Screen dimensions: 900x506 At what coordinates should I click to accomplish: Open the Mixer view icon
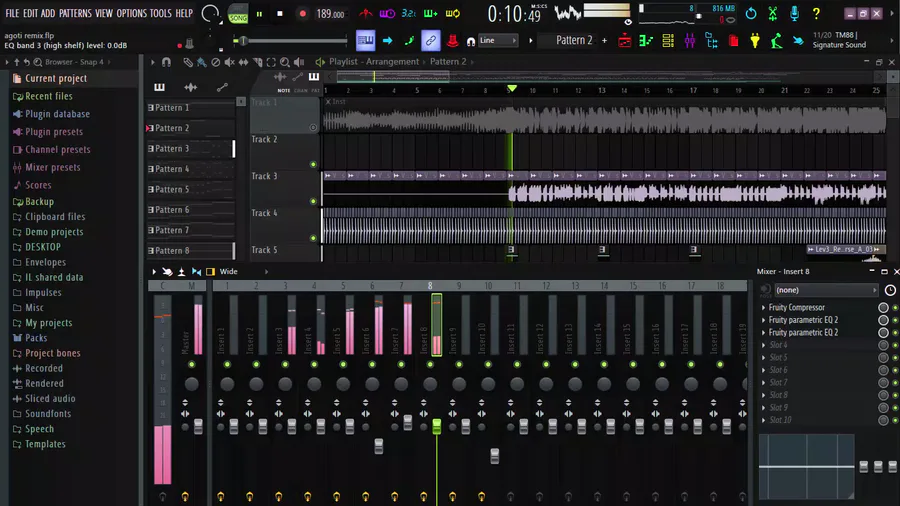click(x=690, y=41)
